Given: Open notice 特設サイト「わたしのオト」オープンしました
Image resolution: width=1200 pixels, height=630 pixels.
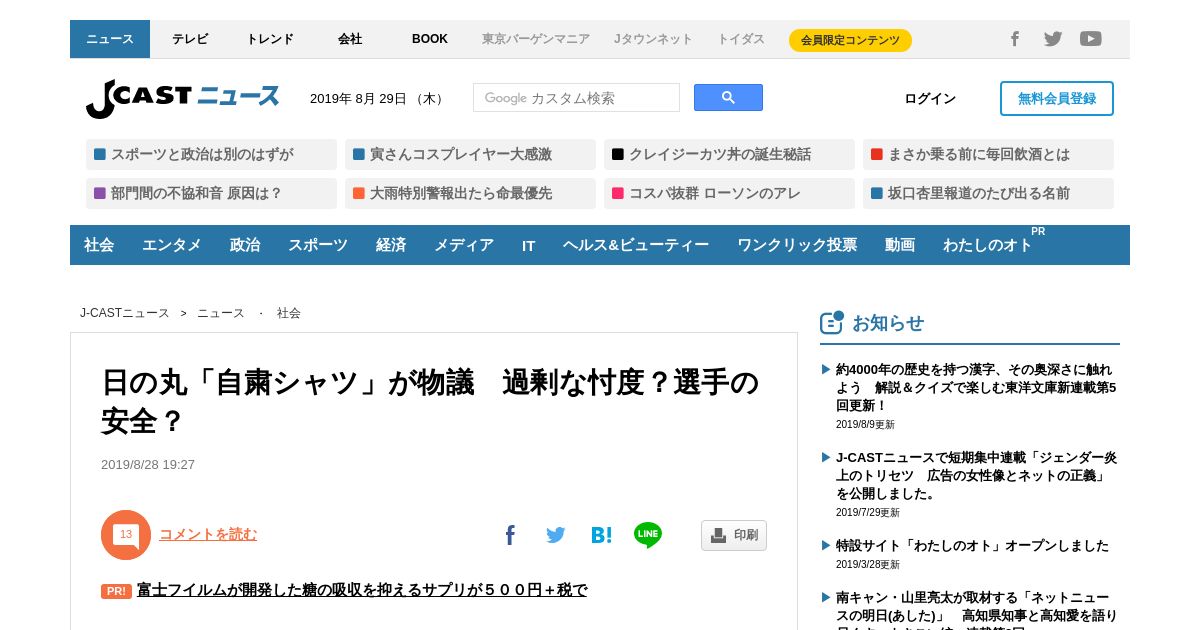Looking at the screenshot, I should pyautogui.click(x=972, y=545).
